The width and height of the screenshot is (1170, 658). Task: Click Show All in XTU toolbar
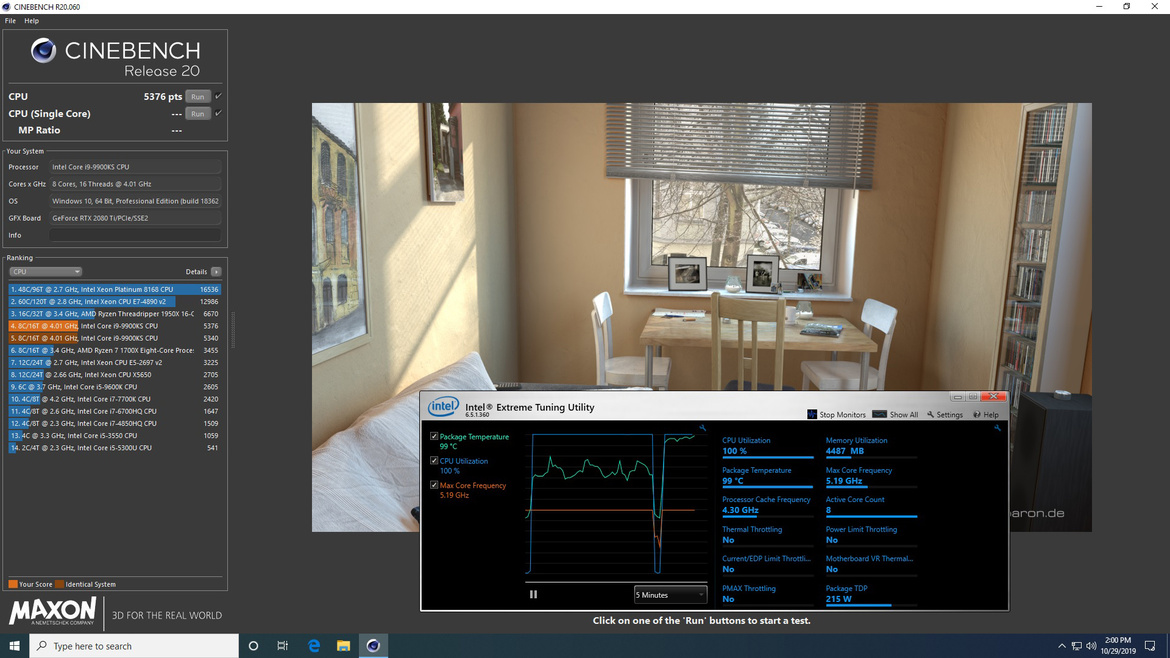pyautogui.click(x=895, y=415)
